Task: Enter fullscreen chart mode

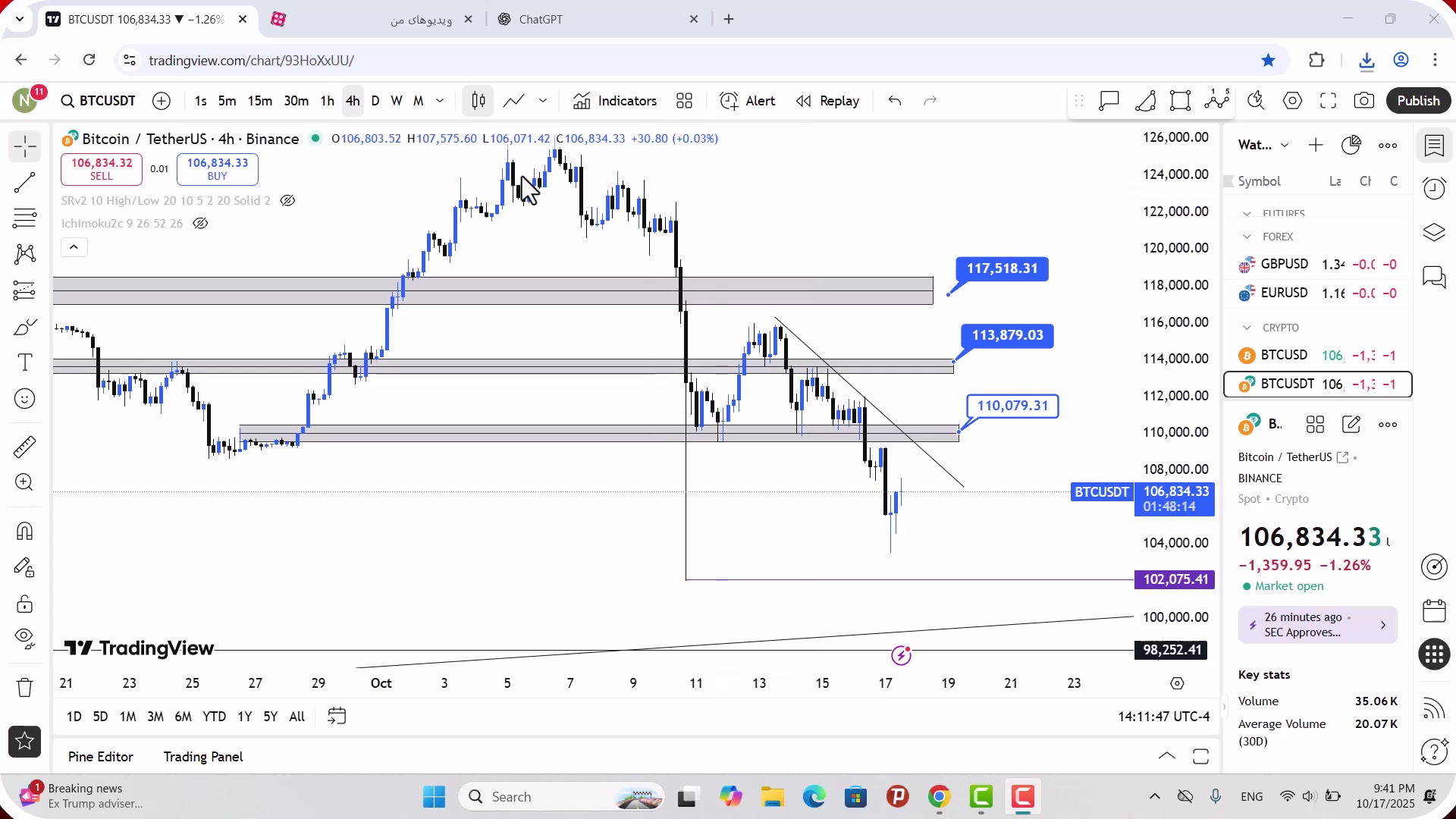Action: pos(1329,101)
